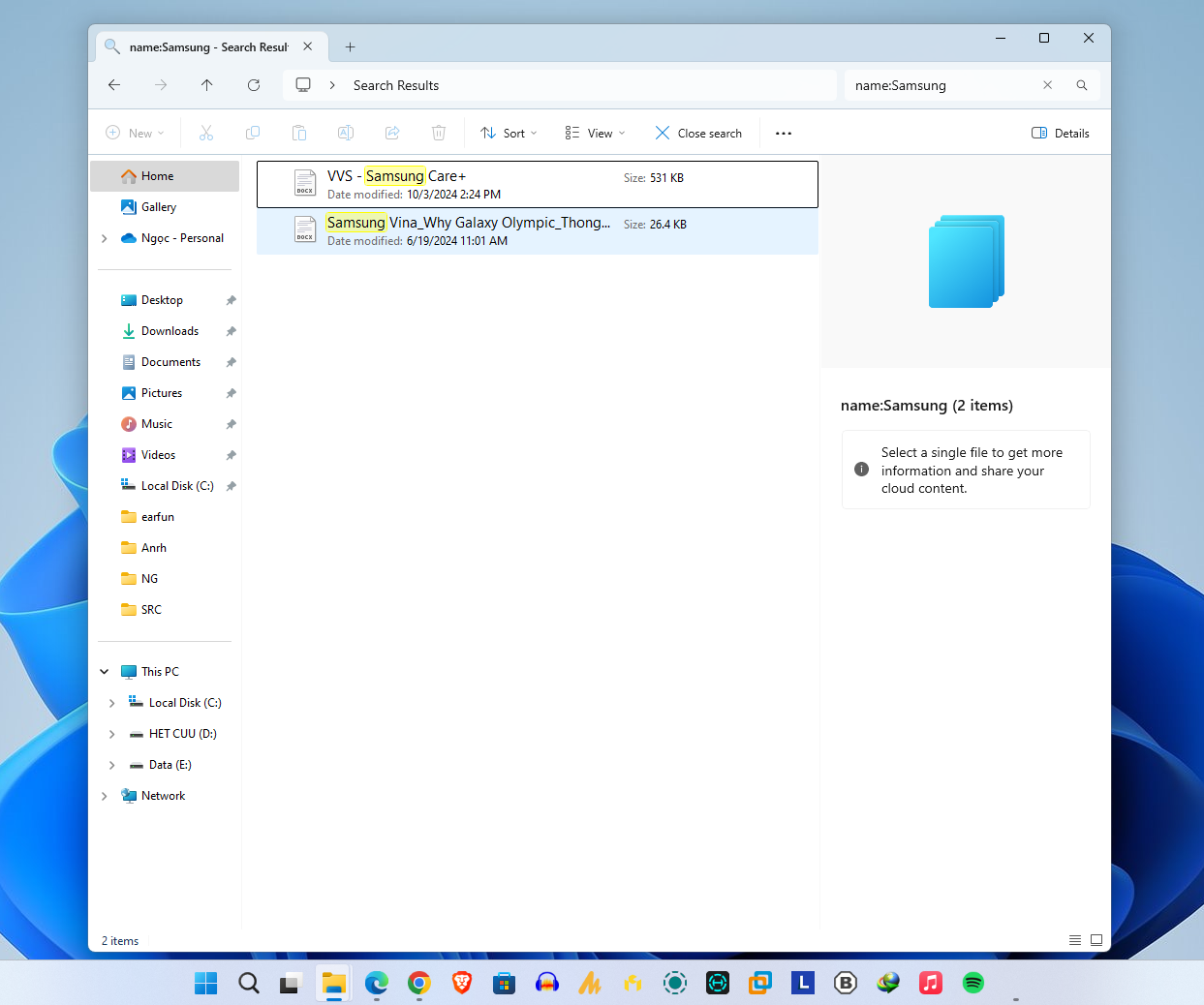1204x1005 pixels.
Task: Click the Paste toolbar icon
Action: [299, 133]
